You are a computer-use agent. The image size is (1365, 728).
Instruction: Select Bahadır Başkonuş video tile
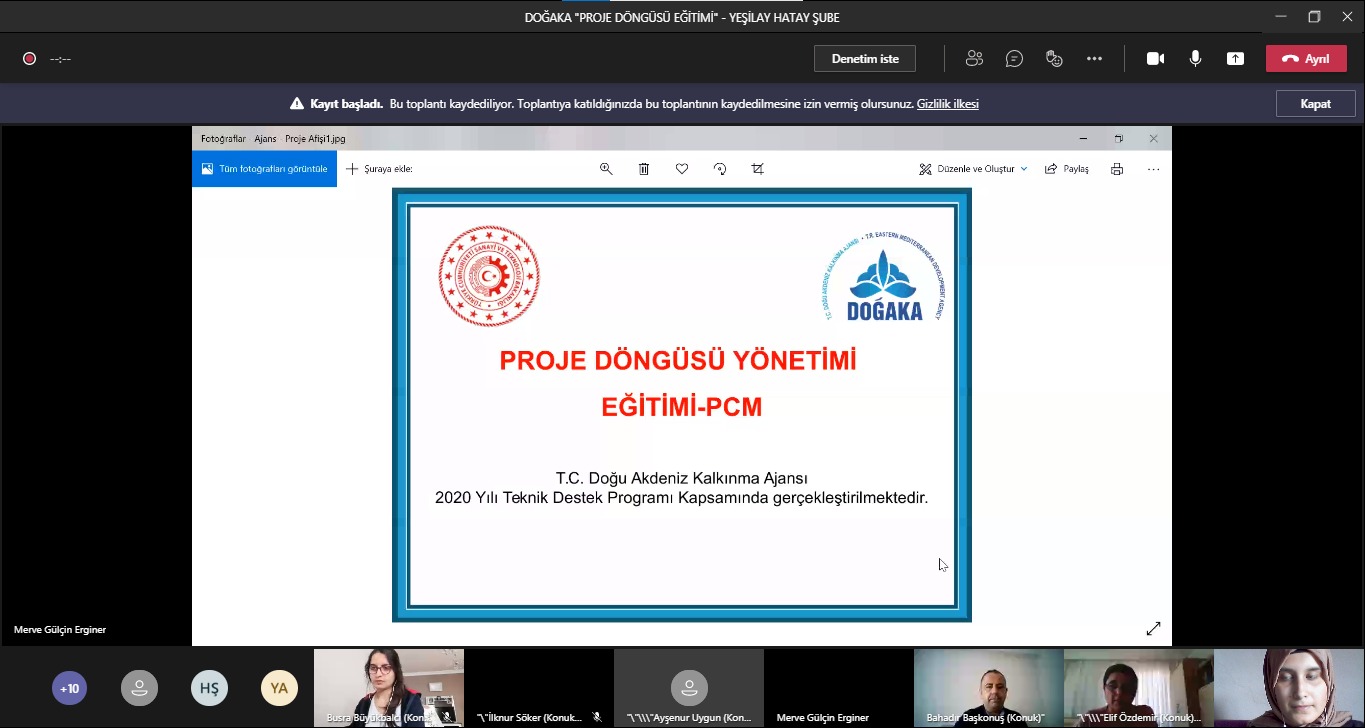coord(989,688)
